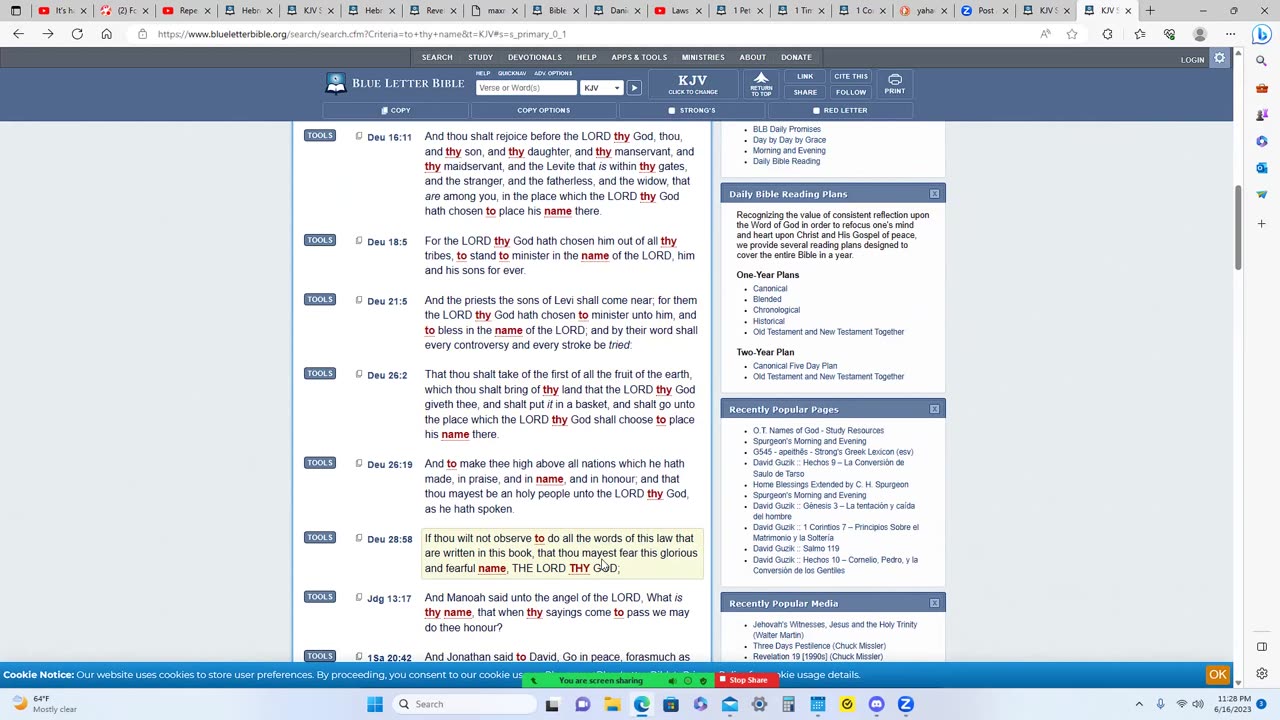The width and height of the screenshot is (1280, 720).
Task: Open the Study menu
Action: coord(480,57)
